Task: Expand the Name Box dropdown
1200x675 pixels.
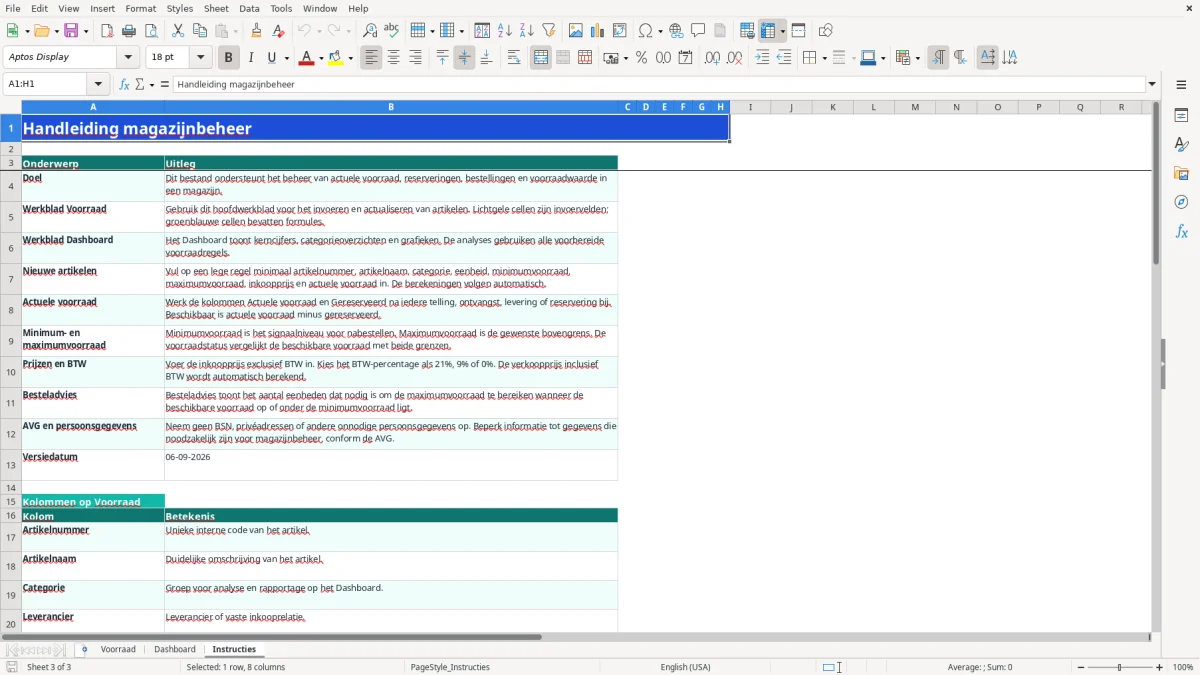Action: coord(98,85)
